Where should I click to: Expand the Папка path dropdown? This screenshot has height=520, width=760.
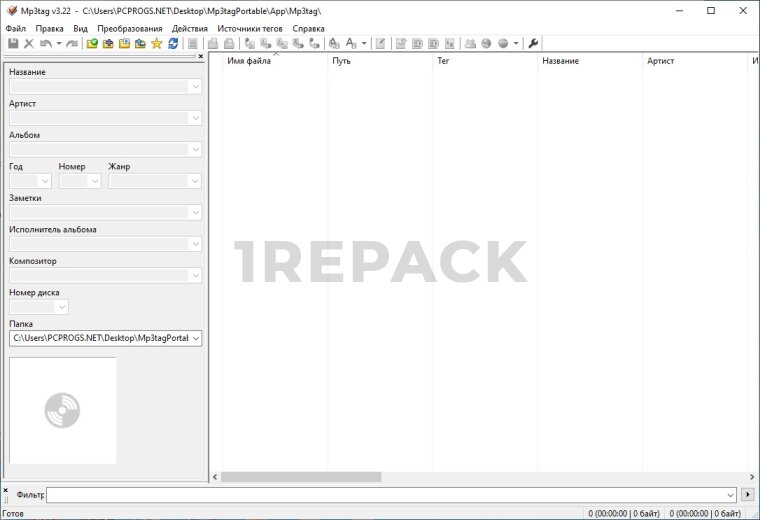[x=195, y=338]
